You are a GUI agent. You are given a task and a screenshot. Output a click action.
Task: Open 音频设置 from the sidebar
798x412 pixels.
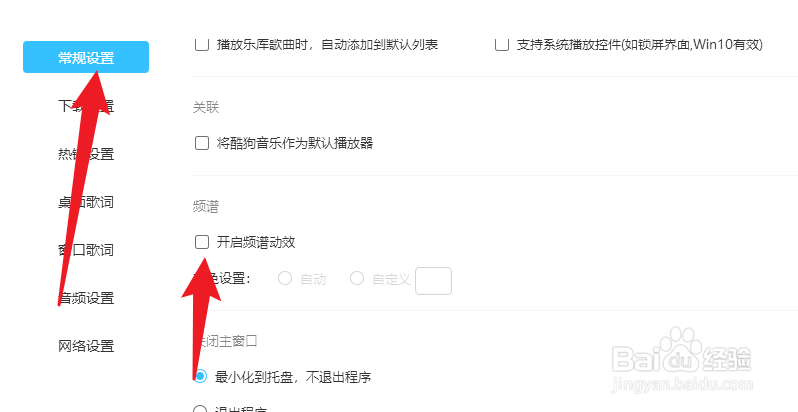(86, 298)
